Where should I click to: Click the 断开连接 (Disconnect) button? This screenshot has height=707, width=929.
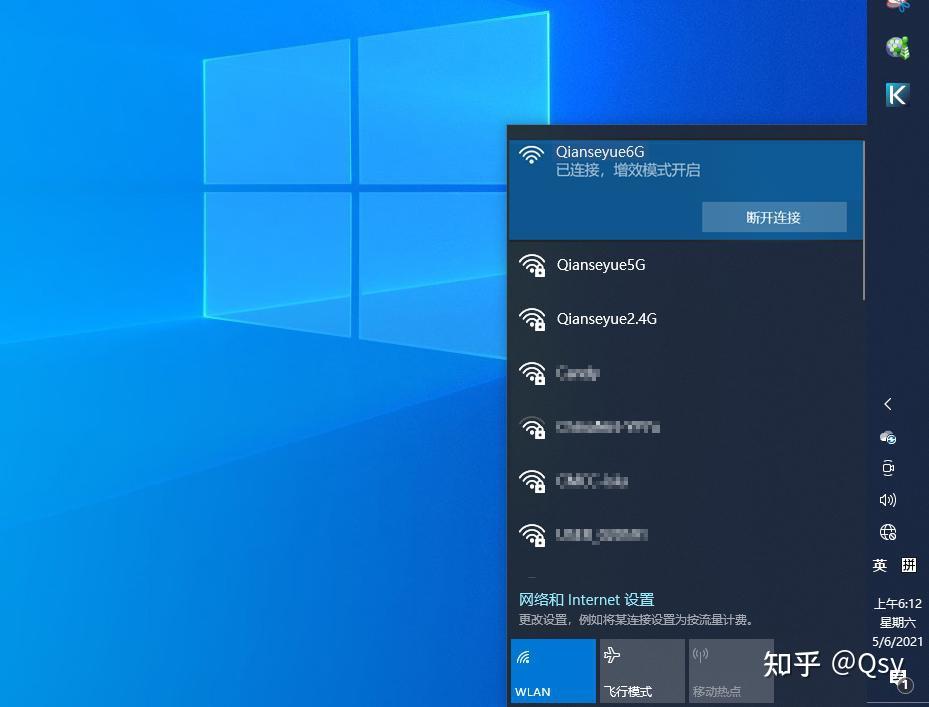pyautogui.click(x=774, y=217)
